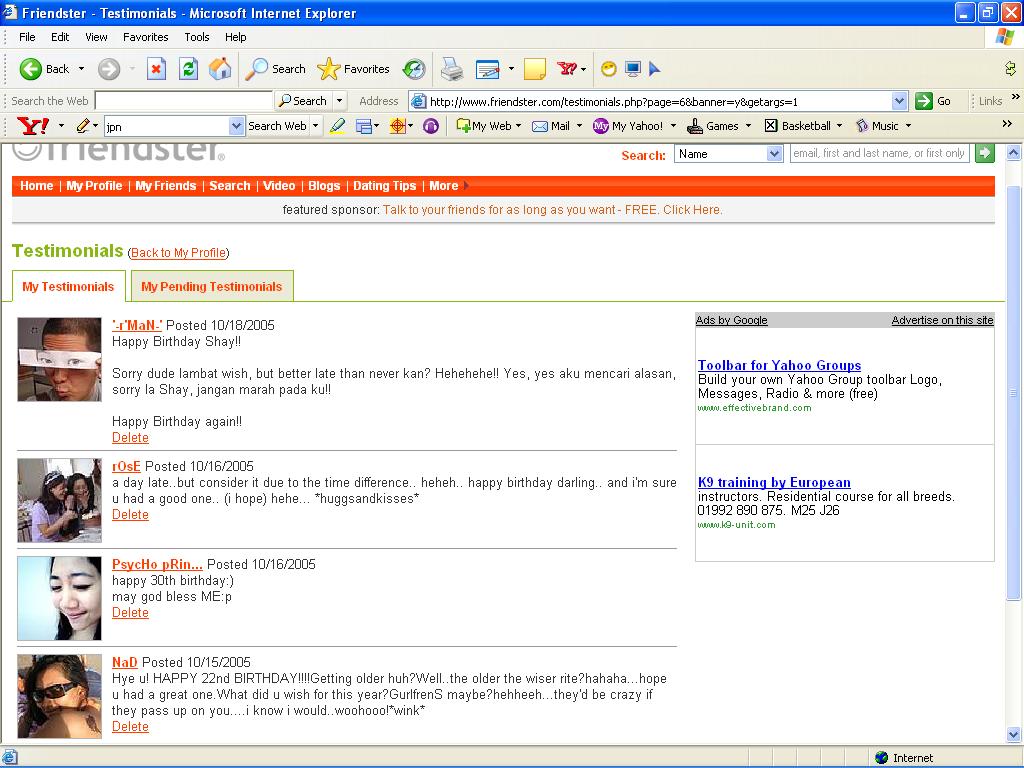Follow the Back to My Profile link

178,253
